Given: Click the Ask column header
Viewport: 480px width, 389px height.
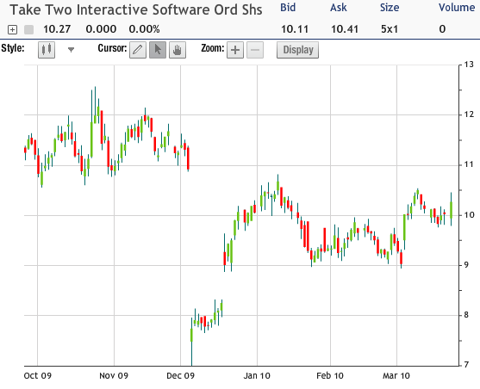Looking at the screenshot, I should 338,7.
